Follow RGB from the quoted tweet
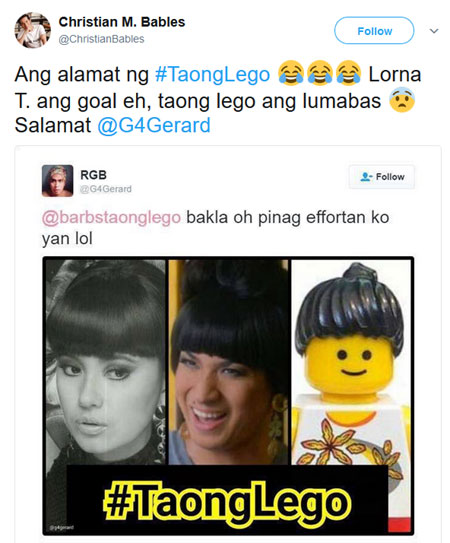The height and width of the screenshot is (543, 450). coord(382,177)
